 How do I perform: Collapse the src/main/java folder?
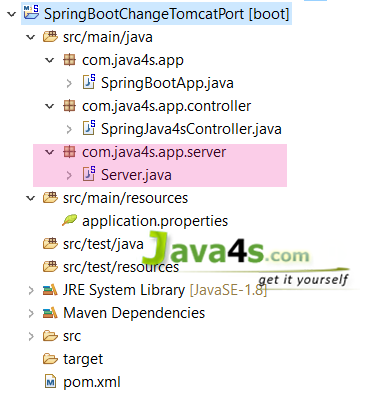click(x=31, y=37)
